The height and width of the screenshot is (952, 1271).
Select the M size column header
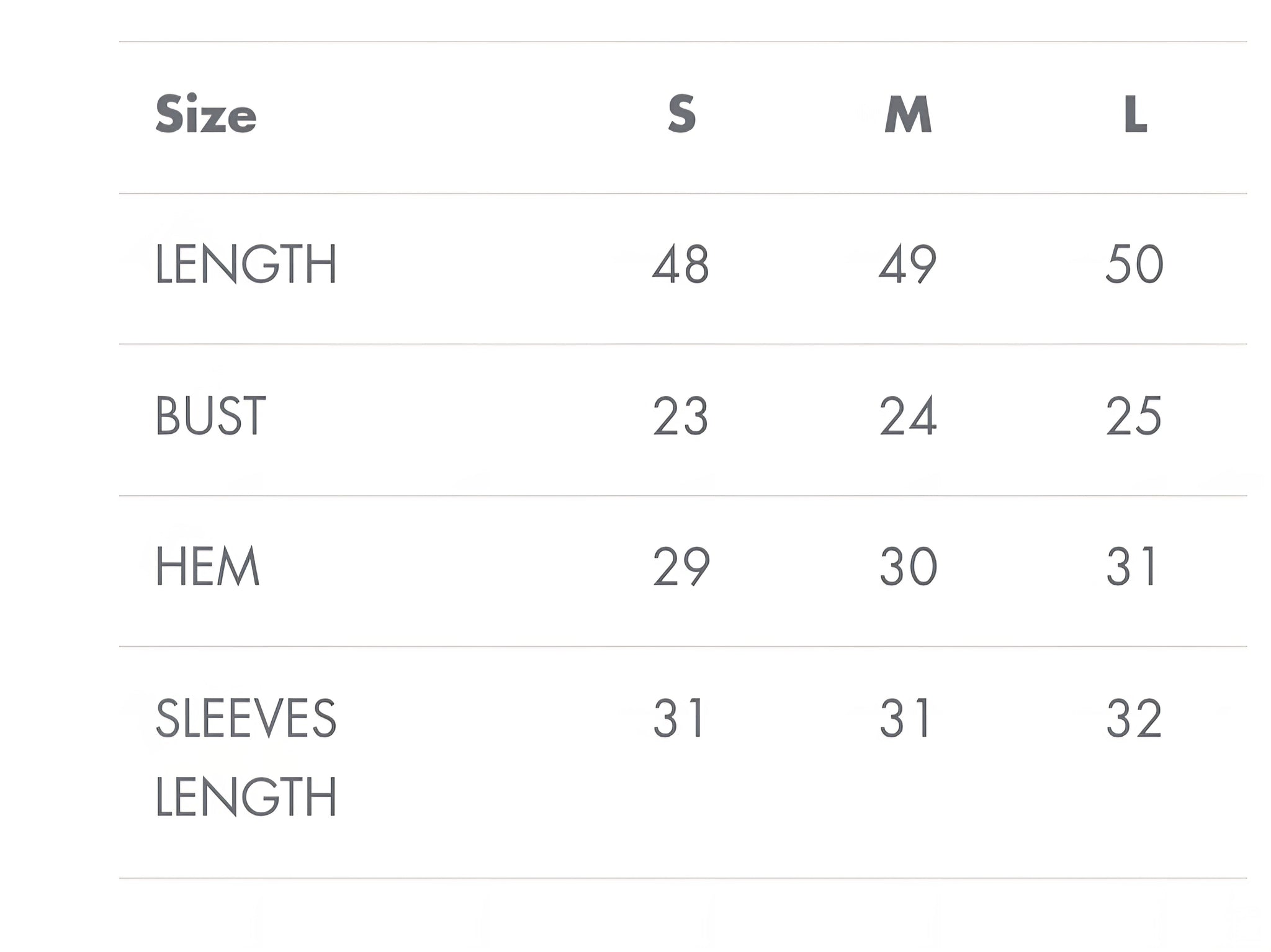907,115
